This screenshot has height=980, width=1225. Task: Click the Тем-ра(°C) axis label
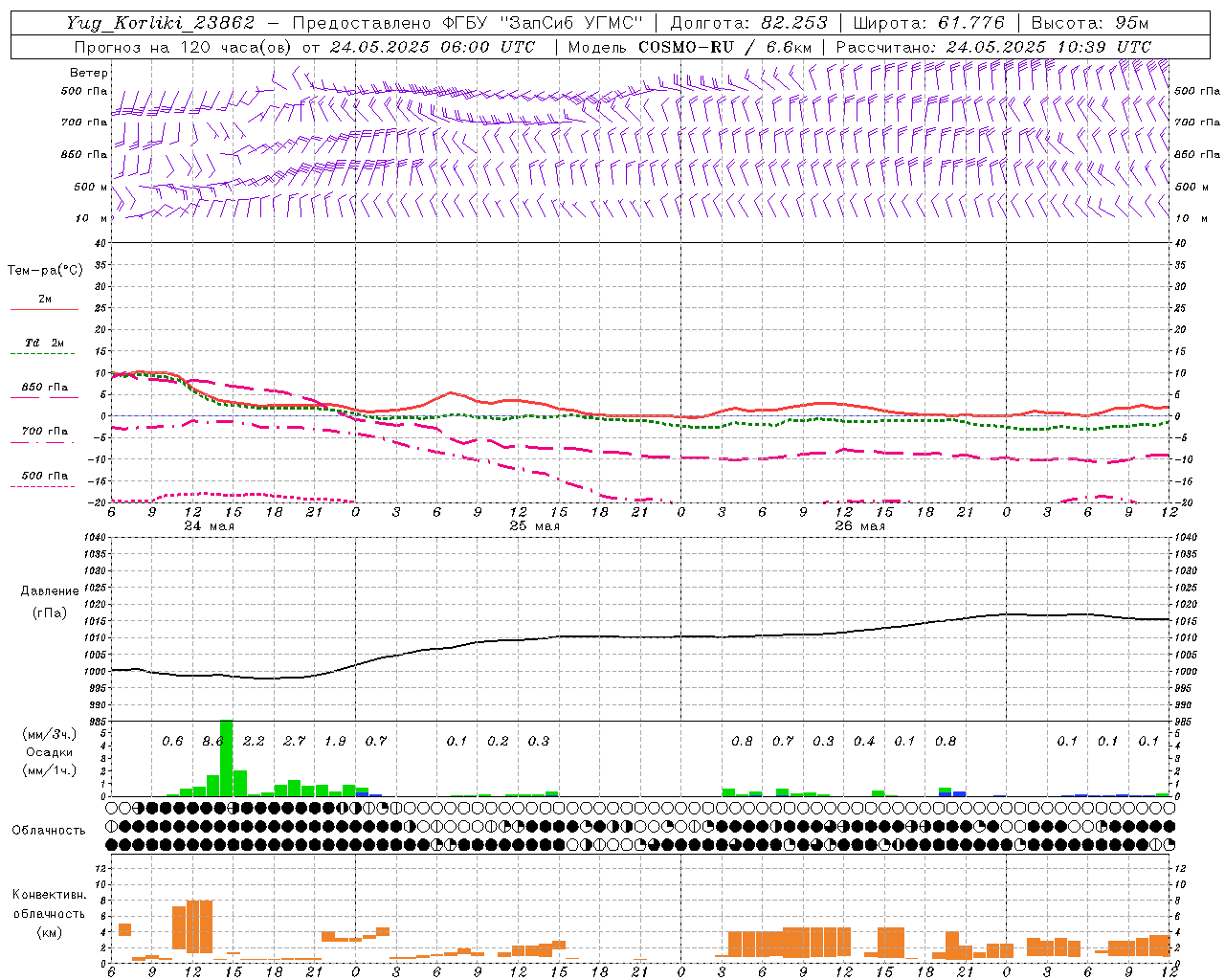(x=45, y=271)
